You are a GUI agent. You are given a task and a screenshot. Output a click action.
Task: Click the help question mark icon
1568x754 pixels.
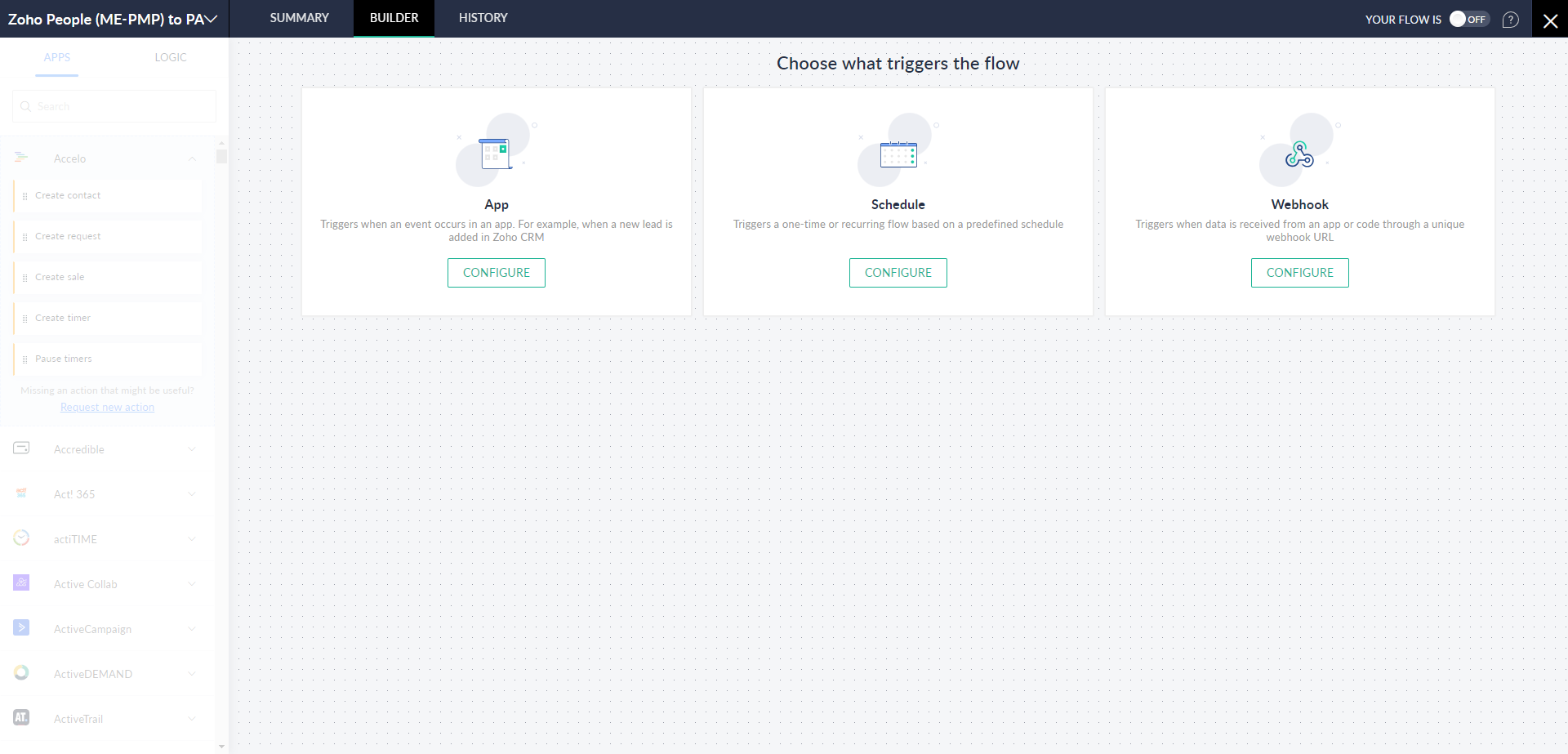coord(1511,20)
